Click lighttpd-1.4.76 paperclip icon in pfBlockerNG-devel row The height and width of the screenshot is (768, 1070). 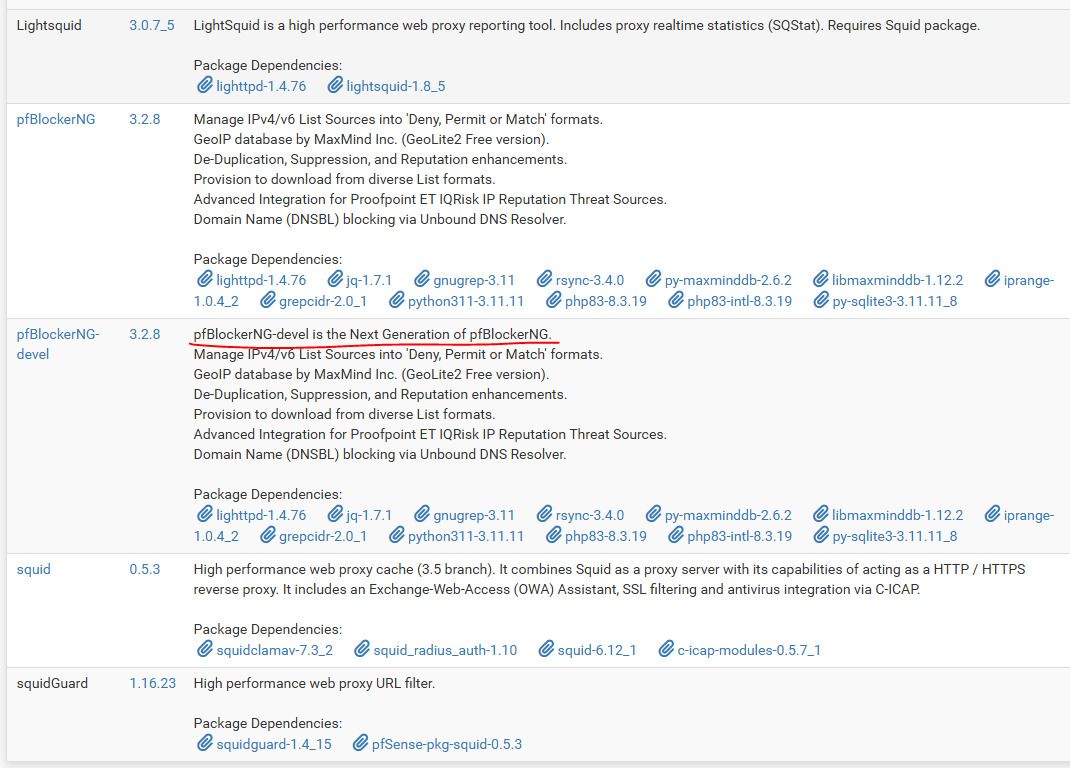tap(205, 514)
